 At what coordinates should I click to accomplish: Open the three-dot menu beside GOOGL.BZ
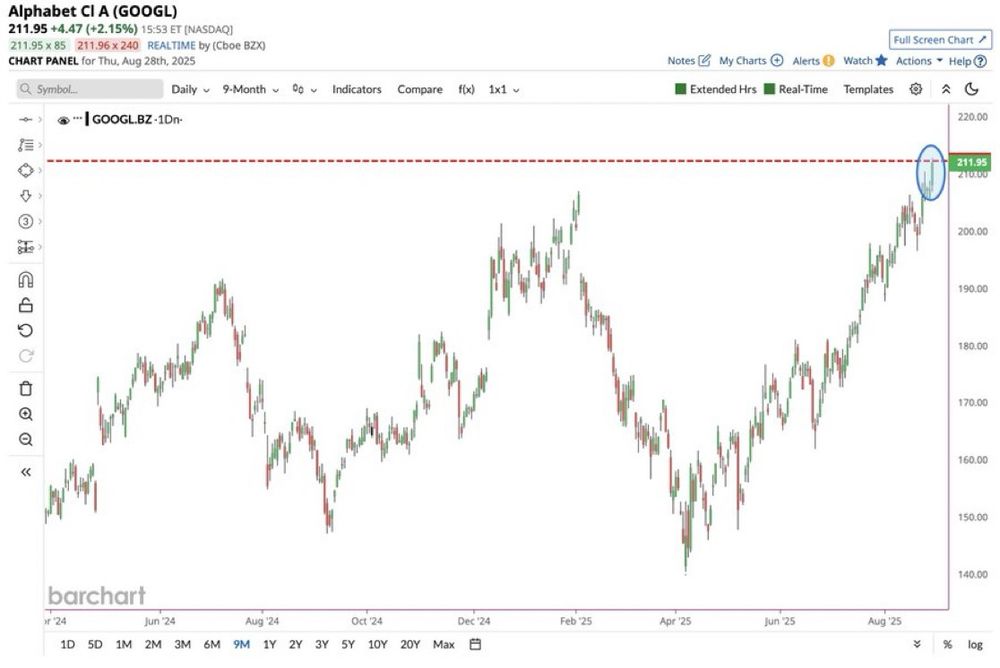coord(78,118)
